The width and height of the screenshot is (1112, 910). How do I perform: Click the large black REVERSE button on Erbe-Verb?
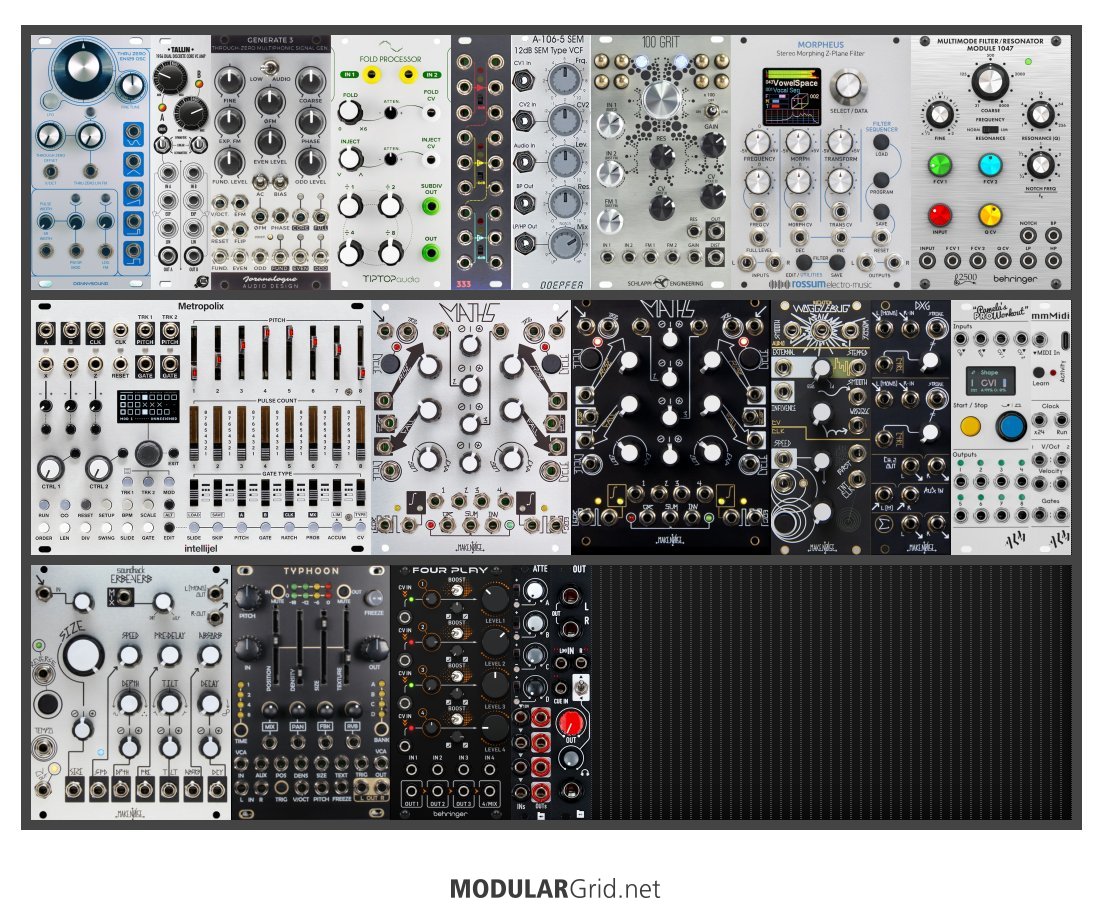(x=48, y=704)
